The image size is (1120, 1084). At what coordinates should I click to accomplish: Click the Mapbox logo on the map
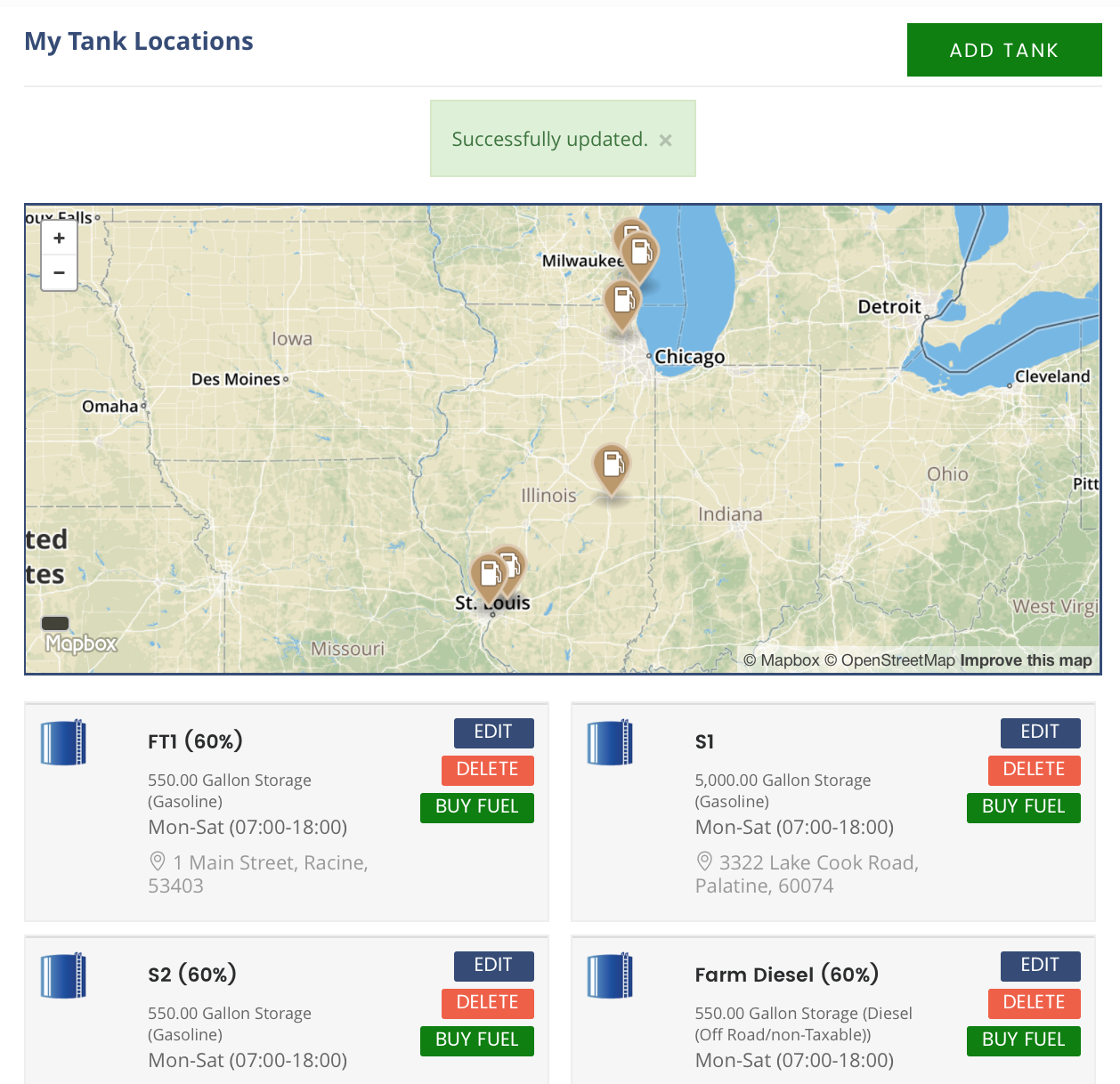click(81, 643)
